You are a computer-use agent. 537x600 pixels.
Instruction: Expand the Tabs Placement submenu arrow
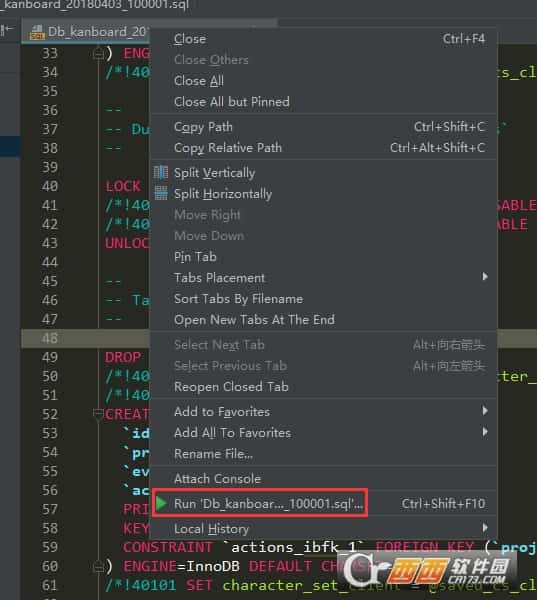tap(485, 277)
